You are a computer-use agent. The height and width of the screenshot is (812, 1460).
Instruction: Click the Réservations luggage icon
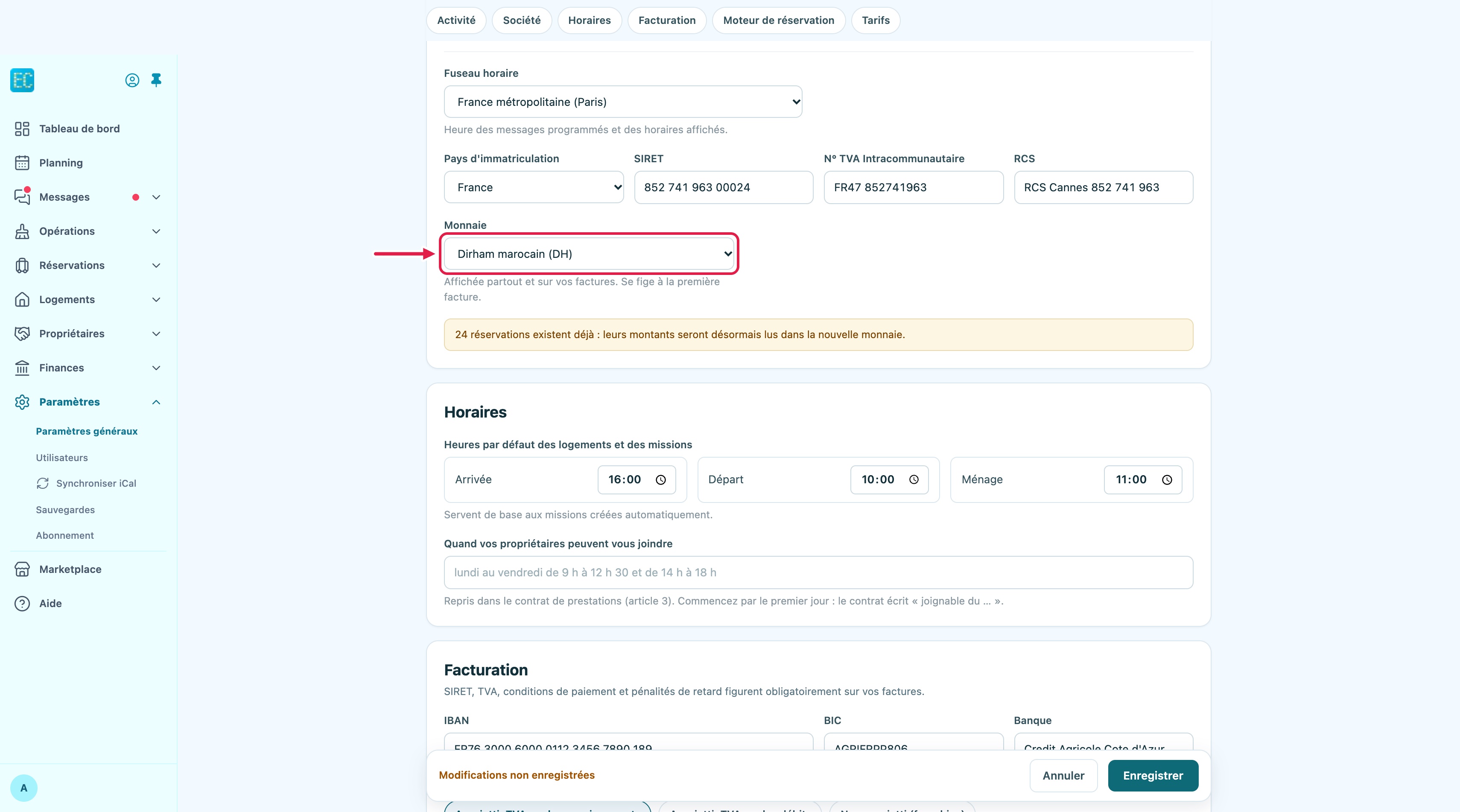tap(22, 265)
